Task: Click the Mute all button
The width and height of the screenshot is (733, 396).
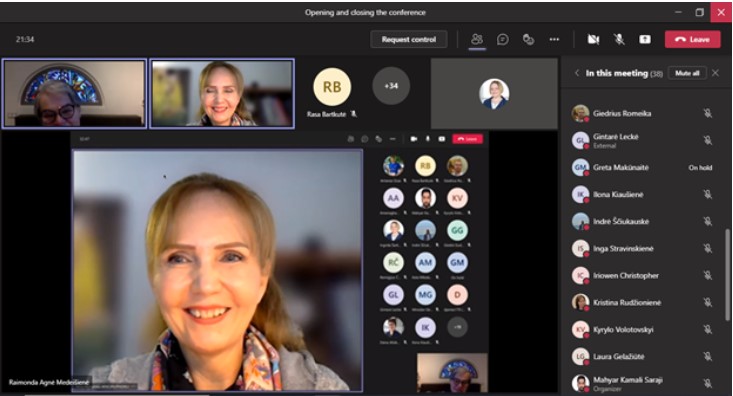Action: pyautogui.click(x=687, y=73)
